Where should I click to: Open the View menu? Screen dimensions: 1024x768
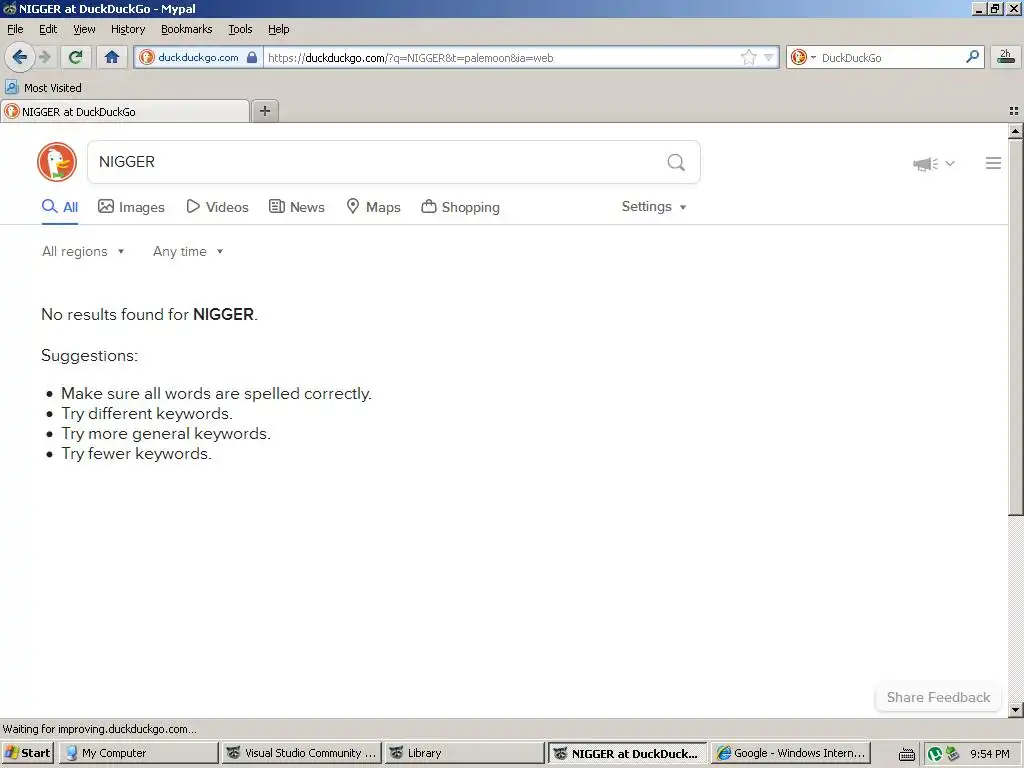tap(84, 29)
